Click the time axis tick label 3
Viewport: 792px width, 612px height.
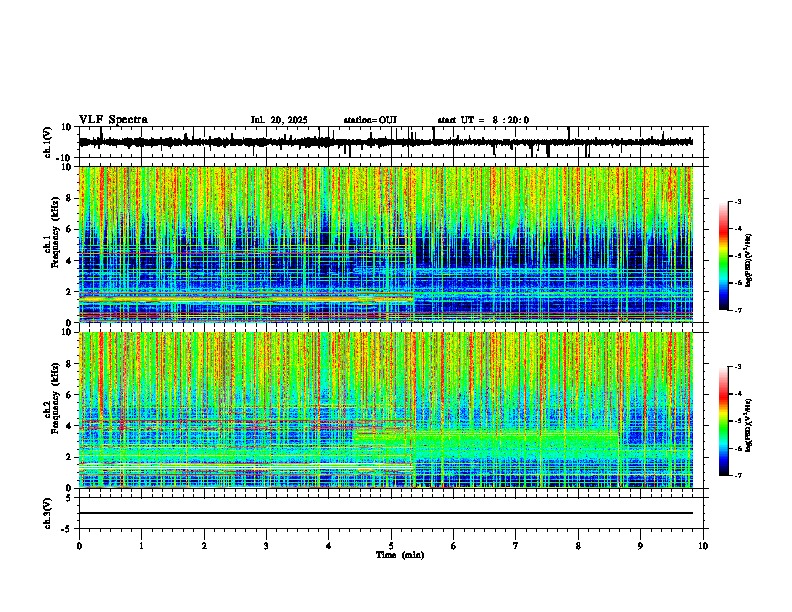(x=266, y=546)
